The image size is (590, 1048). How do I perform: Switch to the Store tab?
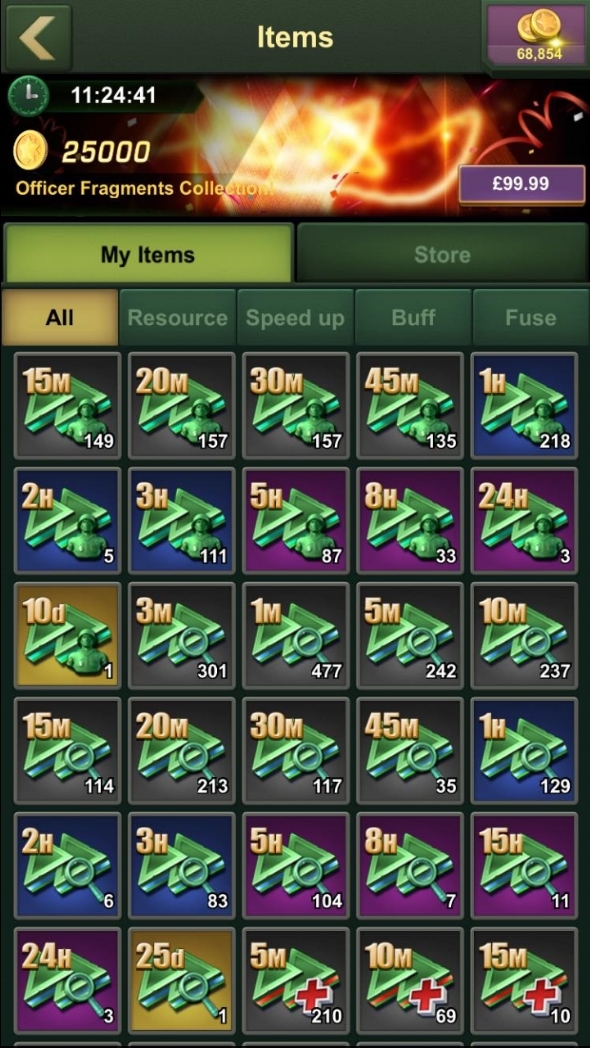442,254
